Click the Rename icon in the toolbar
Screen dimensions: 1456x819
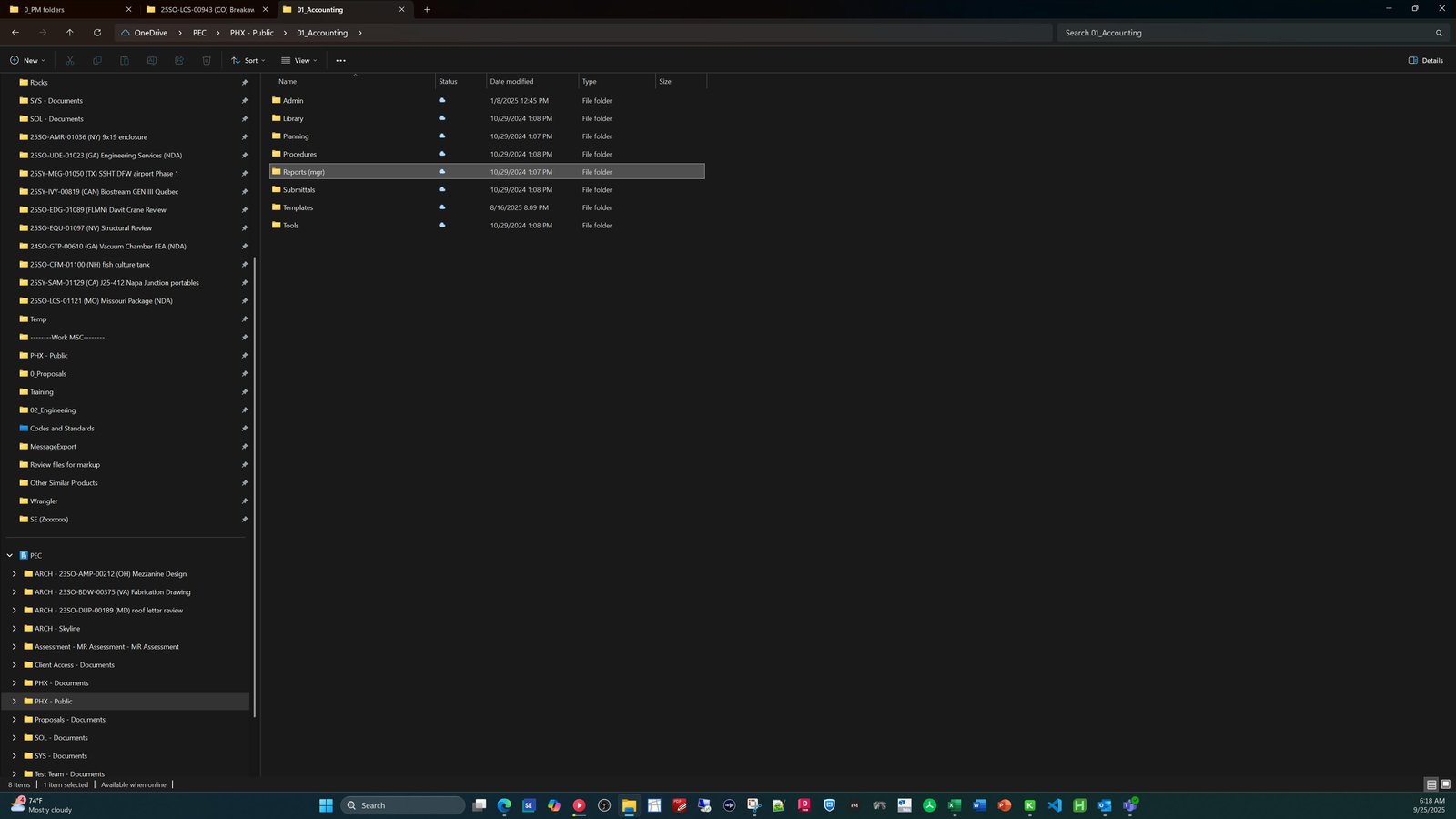(x=152, y=60)
